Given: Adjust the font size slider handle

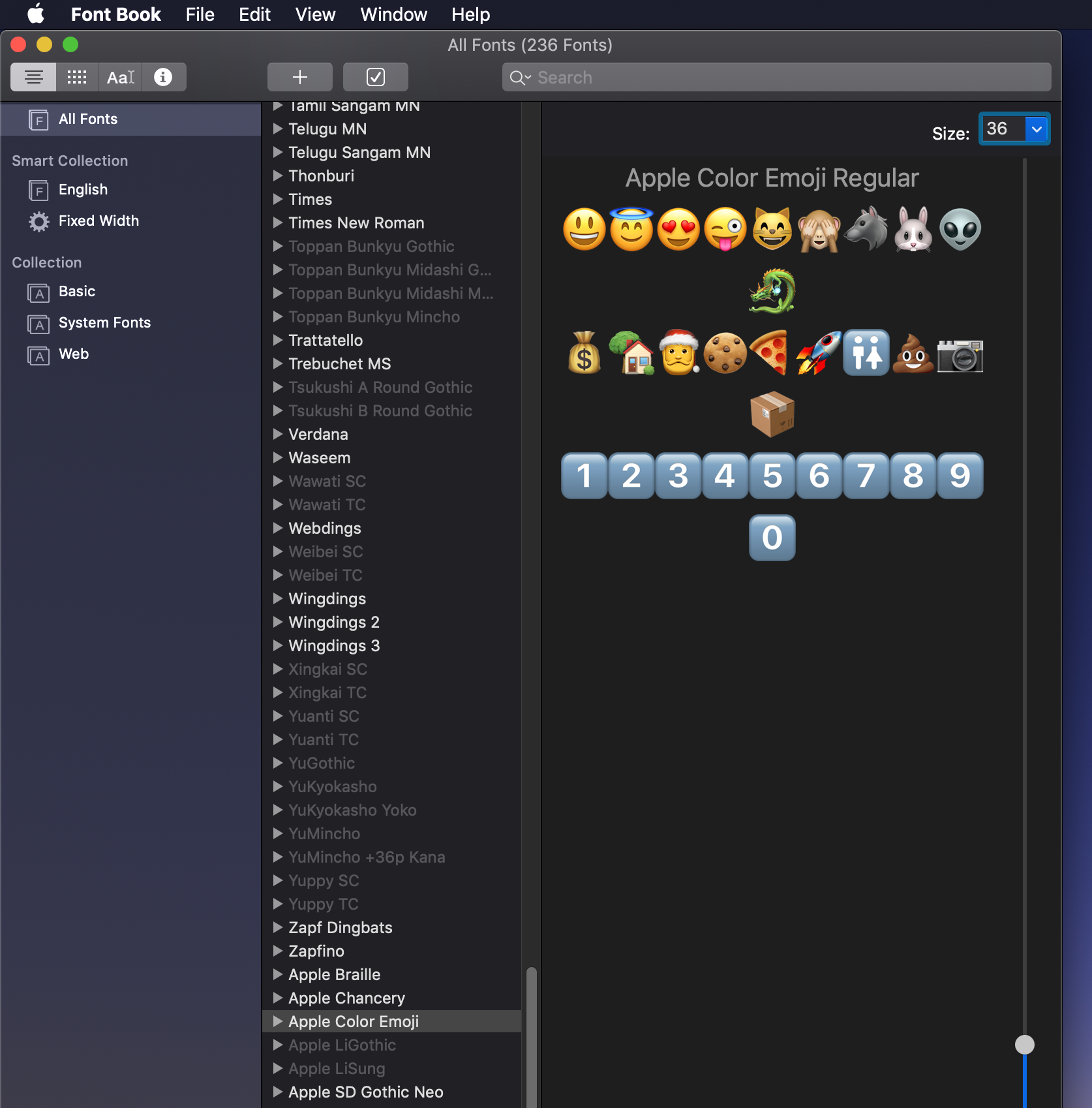Looking at the screenshot, I should 1025,1045.
